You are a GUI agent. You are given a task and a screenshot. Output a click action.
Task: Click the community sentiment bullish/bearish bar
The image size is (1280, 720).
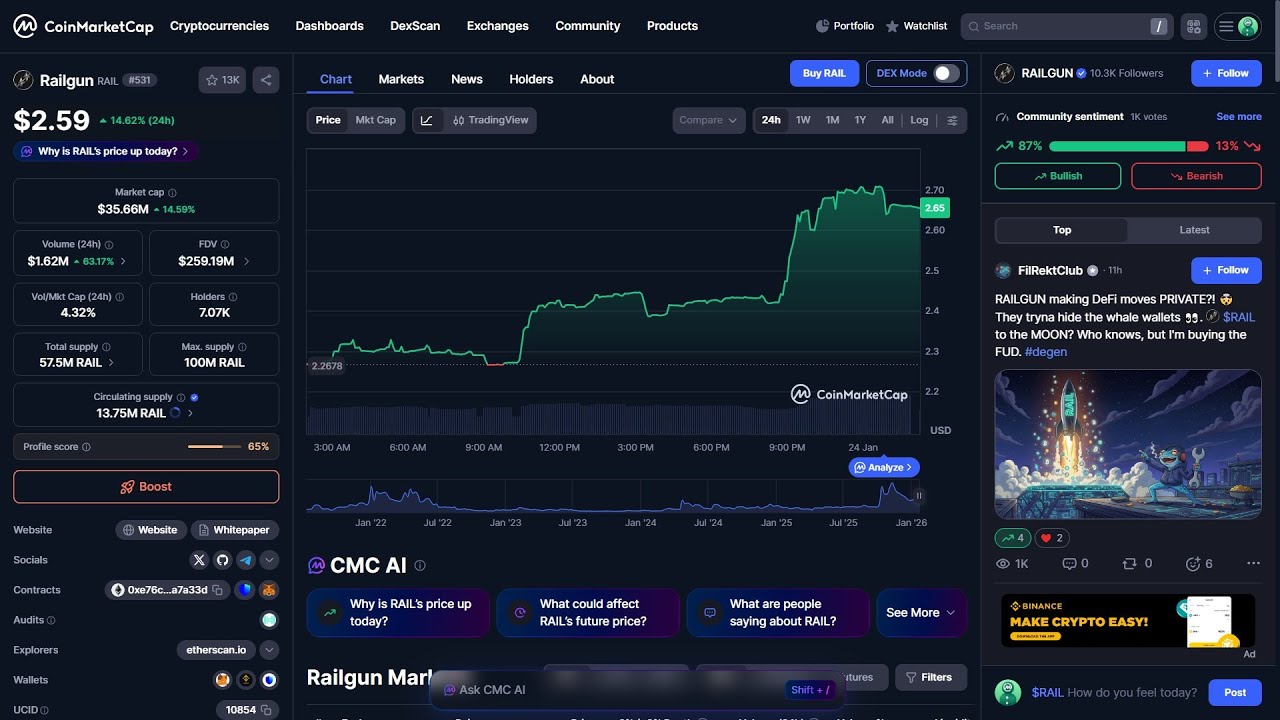pos(1129,146)
